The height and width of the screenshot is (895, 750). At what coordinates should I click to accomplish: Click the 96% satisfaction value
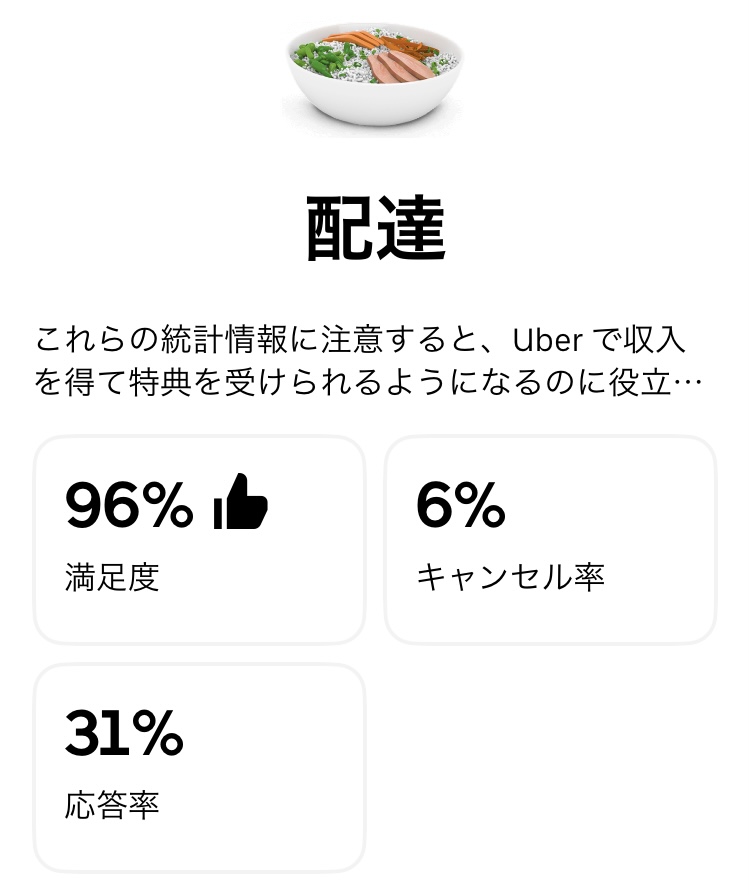coord(129,503)
